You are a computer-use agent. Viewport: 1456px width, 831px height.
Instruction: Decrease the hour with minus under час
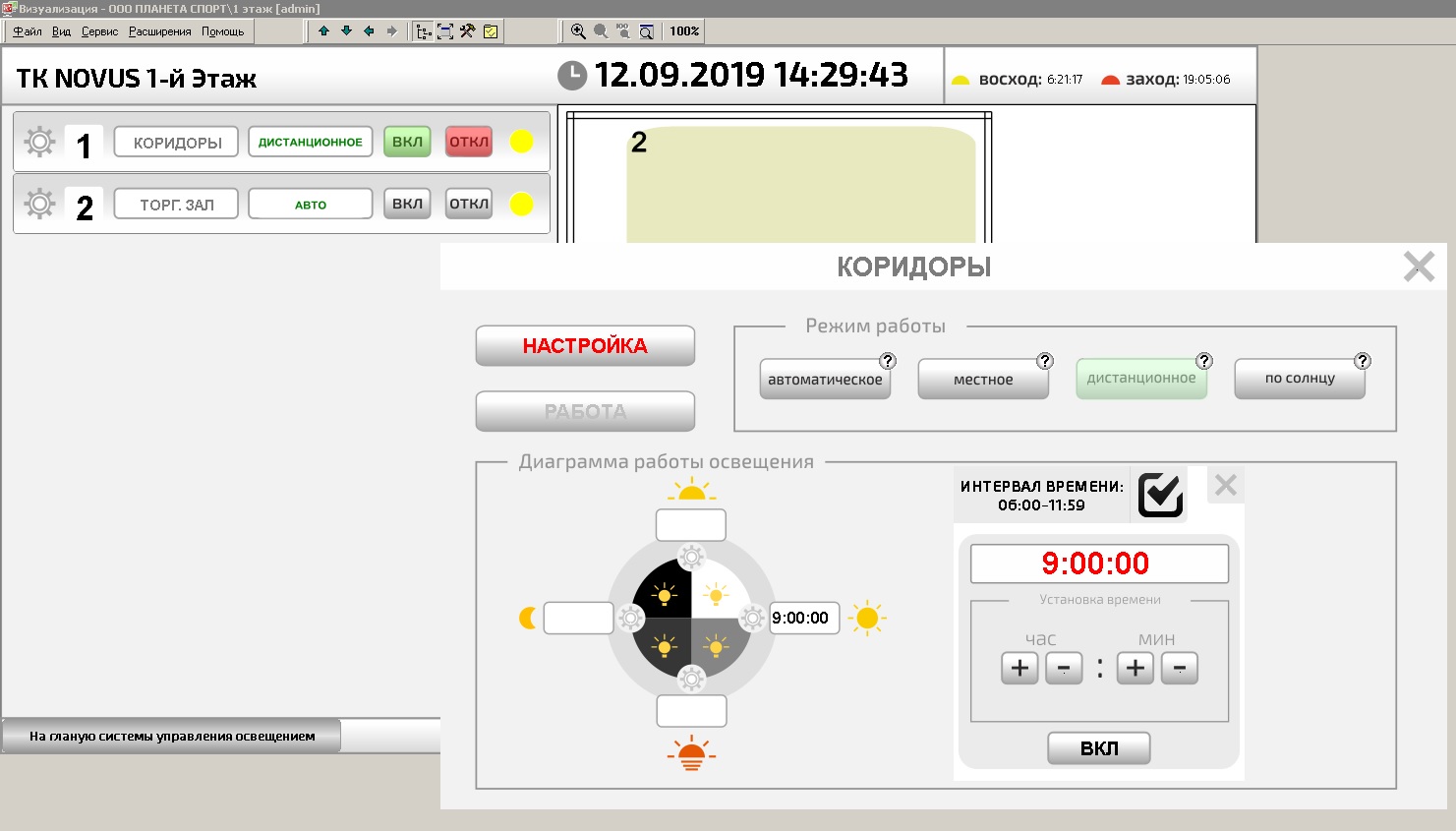tap(1064, 669)
